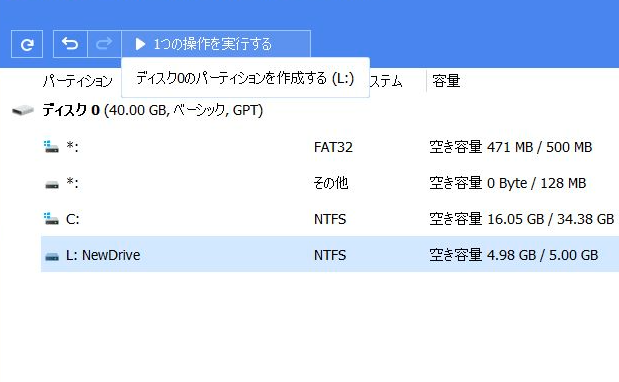
Task: Select the C: partition label
Action: (x=73, y=219)
